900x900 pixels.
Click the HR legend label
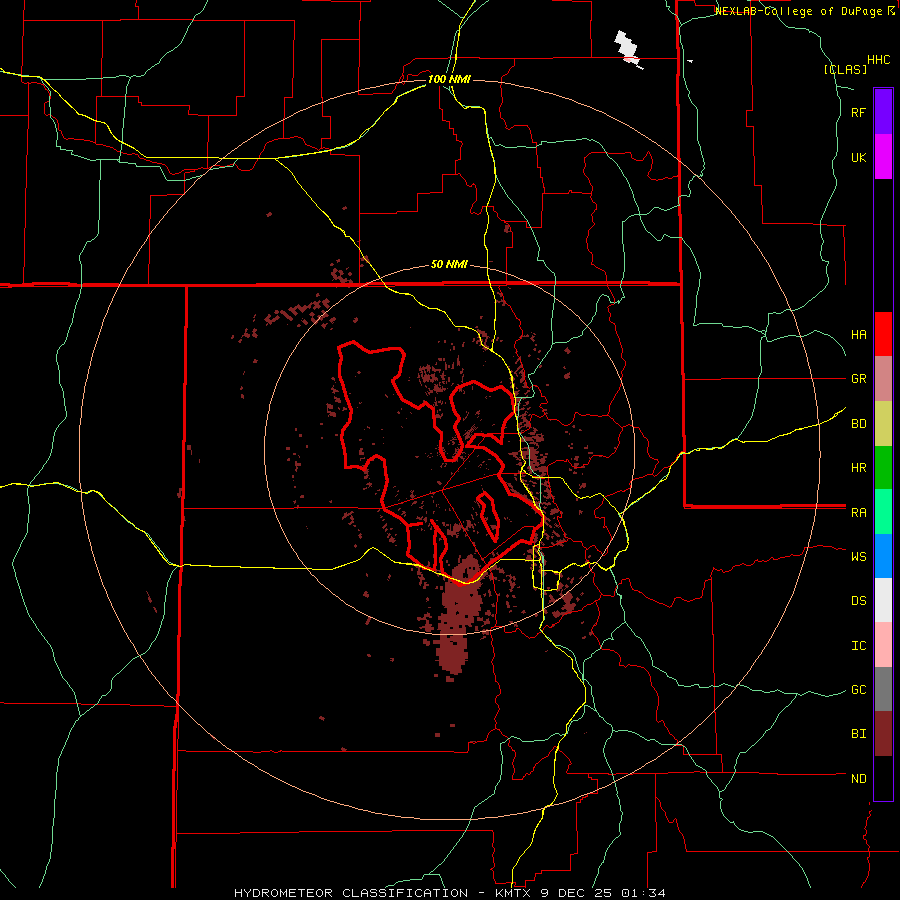(x=858, y=467)
